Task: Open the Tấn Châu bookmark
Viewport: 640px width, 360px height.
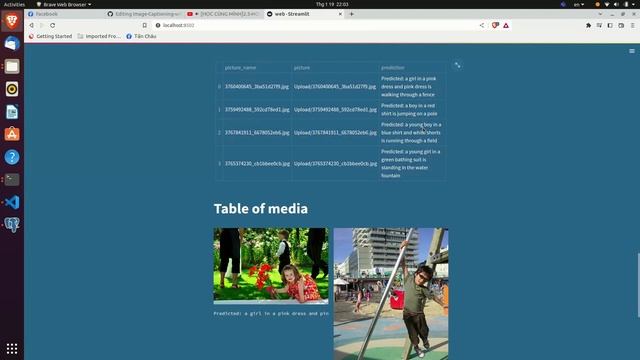Action: (141, 36)
